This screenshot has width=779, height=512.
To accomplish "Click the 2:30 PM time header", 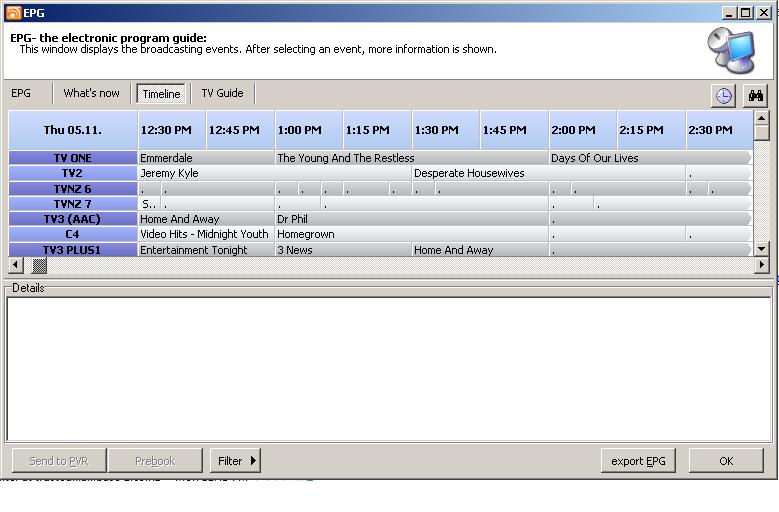I will (720, 130).
